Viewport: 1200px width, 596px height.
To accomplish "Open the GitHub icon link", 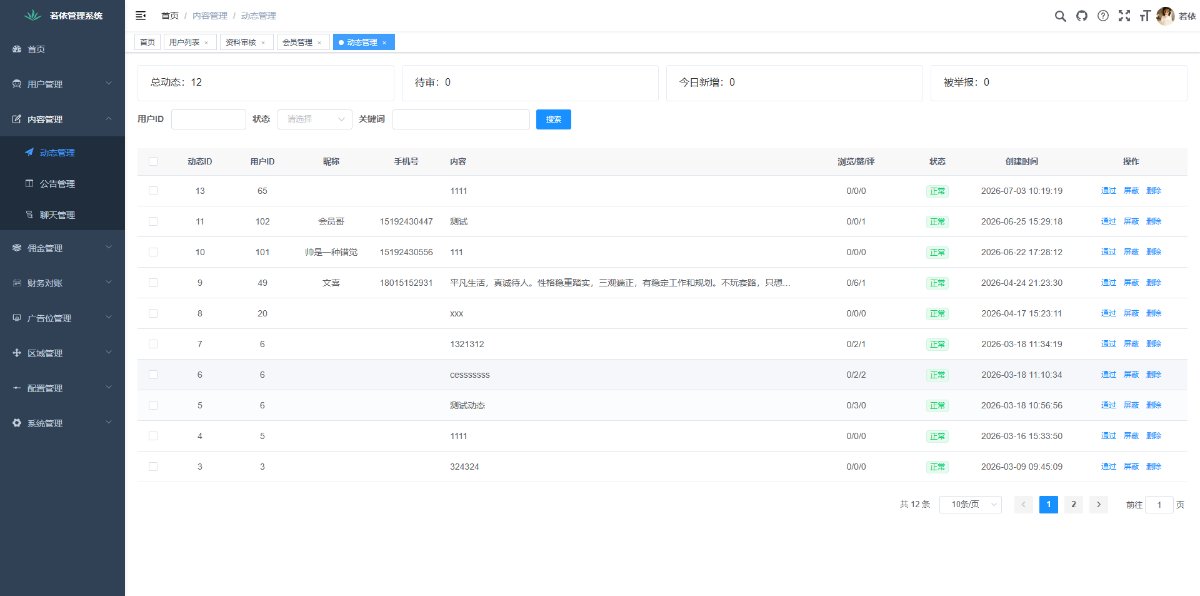I will click(x=1082, y=16).
